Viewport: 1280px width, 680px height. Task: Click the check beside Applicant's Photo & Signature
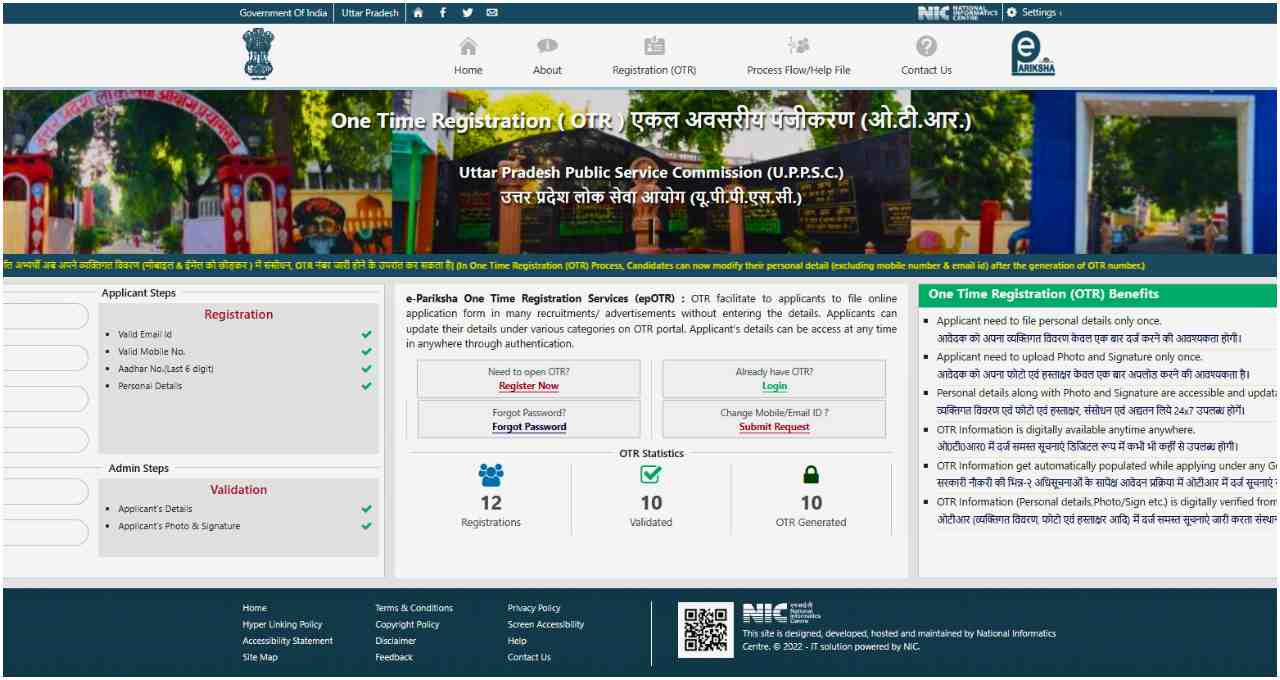pos(367,526)
